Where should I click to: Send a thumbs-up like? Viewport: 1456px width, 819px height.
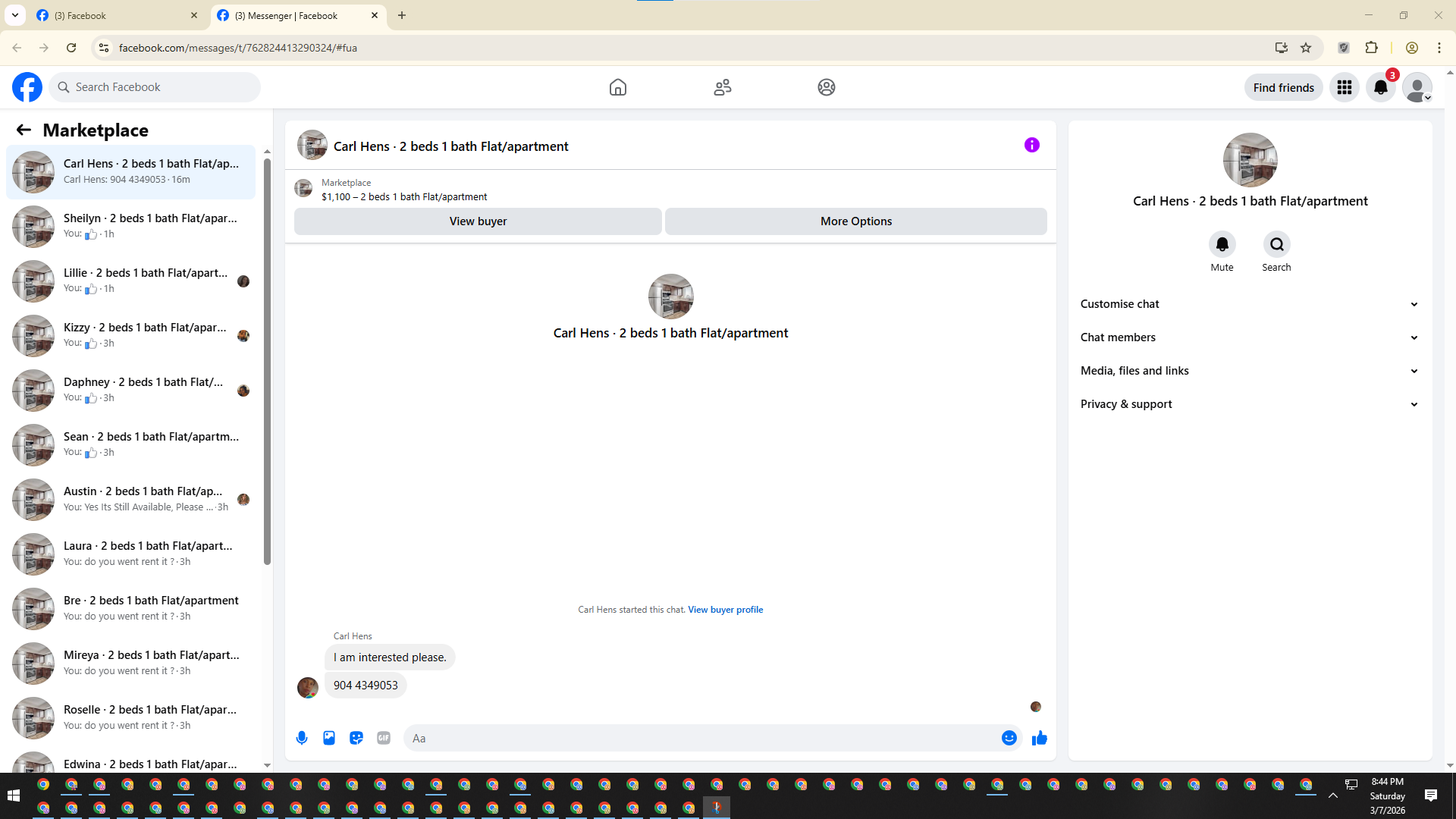coord(1040,738)
